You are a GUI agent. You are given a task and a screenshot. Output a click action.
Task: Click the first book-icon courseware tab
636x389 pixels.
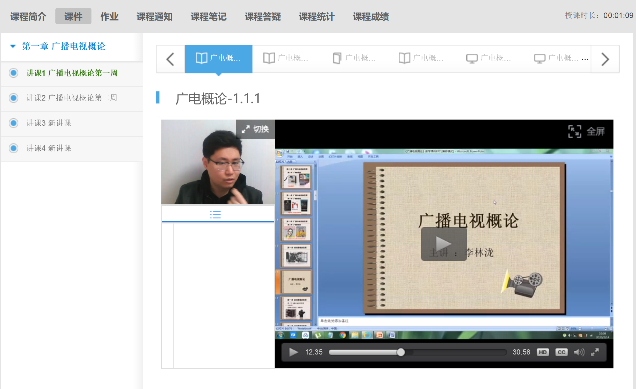coord(219,58)
